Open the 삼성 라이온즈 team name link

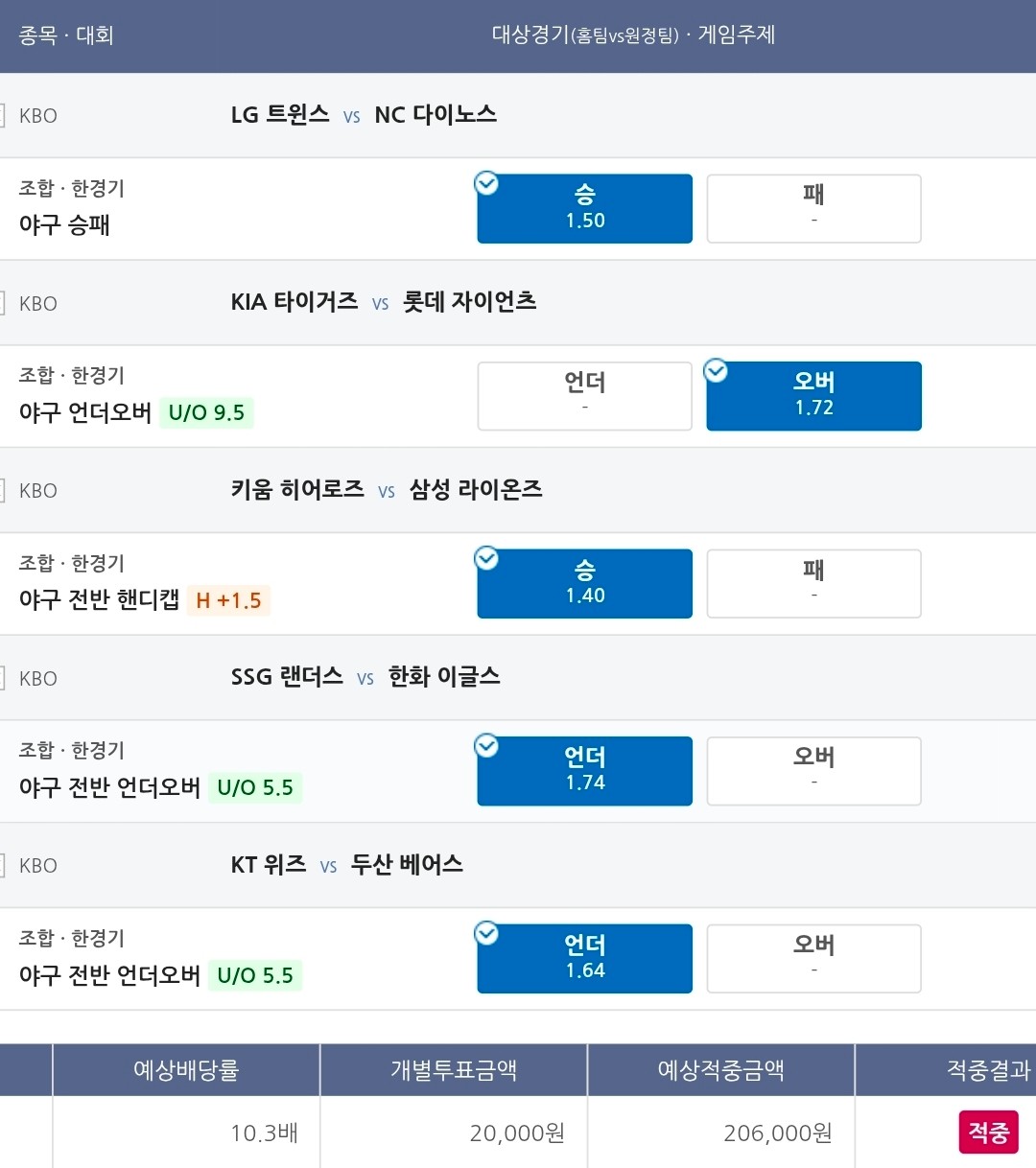tap(476, 490)
